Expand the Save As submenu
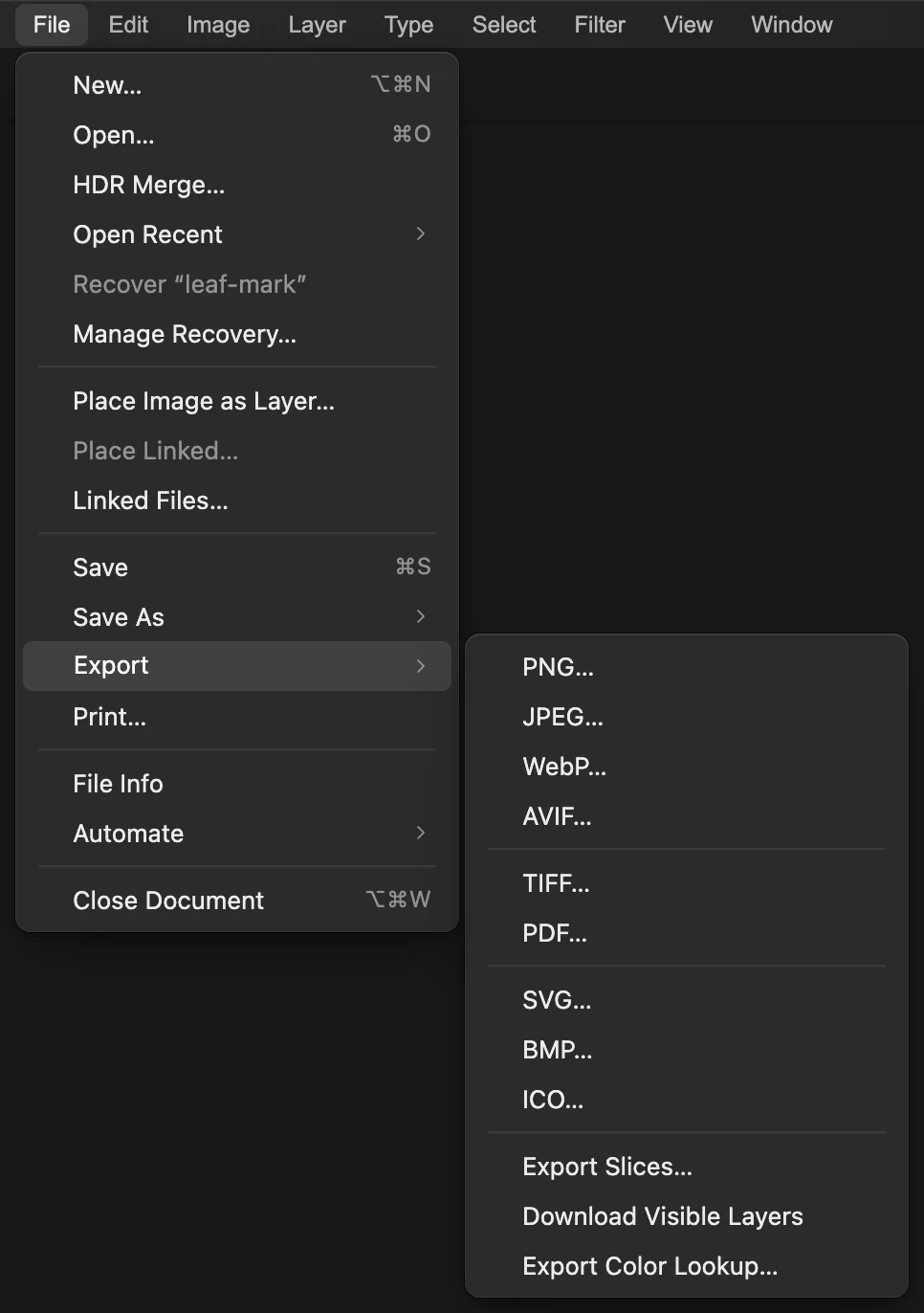Screen dimensions: 924x1313 point(237,617)
